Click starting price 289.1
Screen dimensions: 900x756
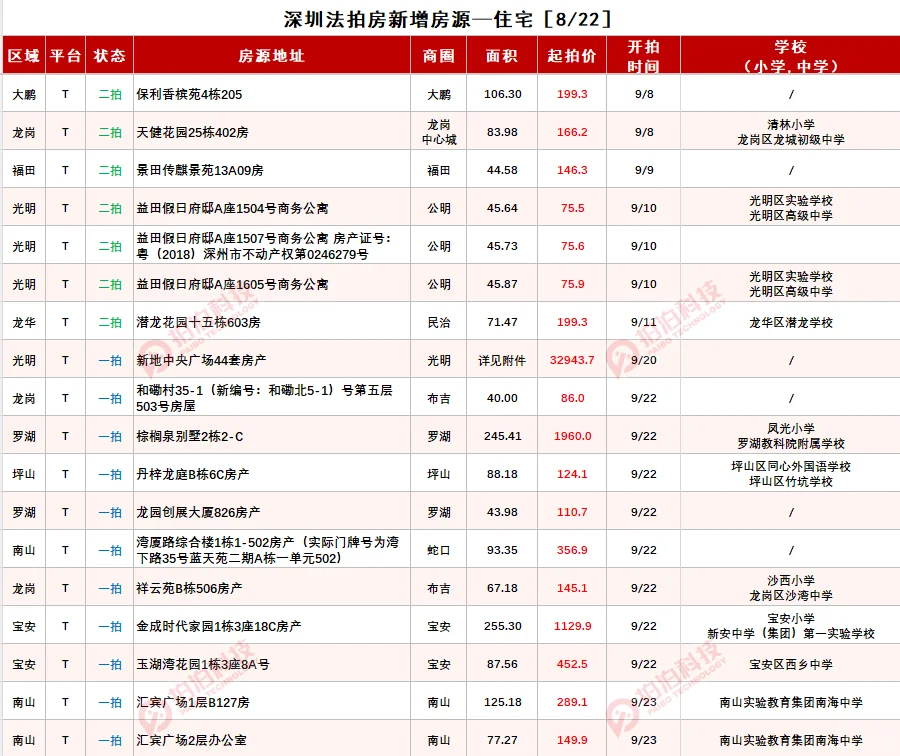tap(572, 702)
